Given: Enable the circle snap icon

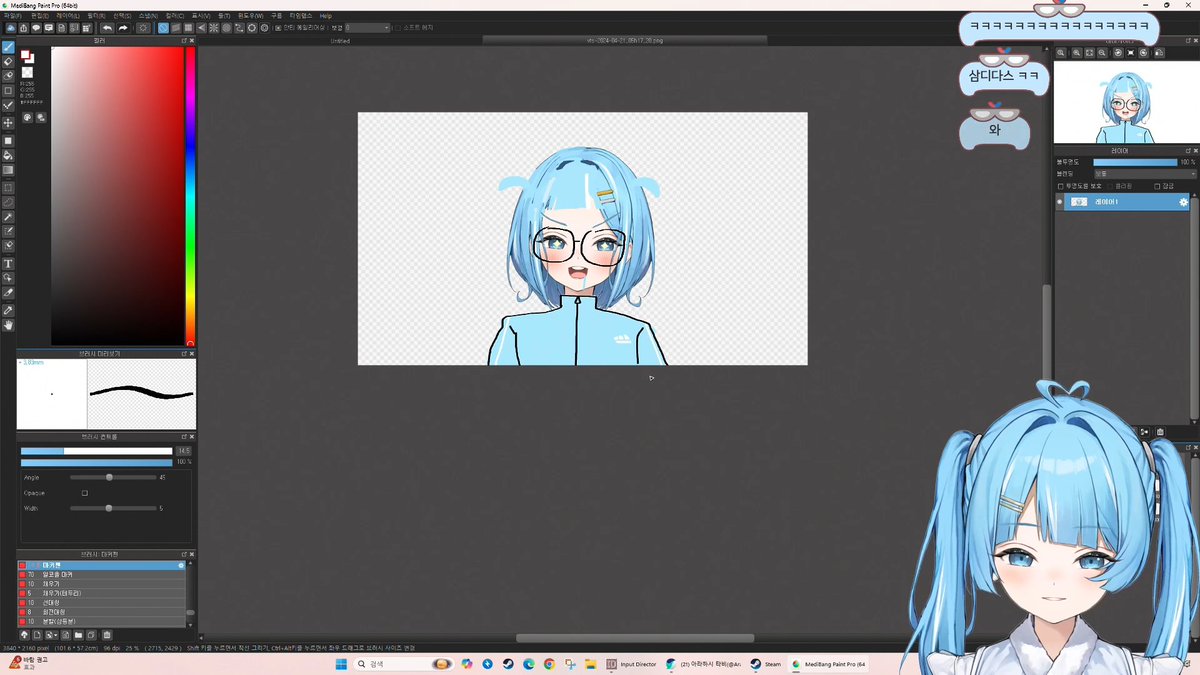Looking at the screenshot, I should point(226,28).
